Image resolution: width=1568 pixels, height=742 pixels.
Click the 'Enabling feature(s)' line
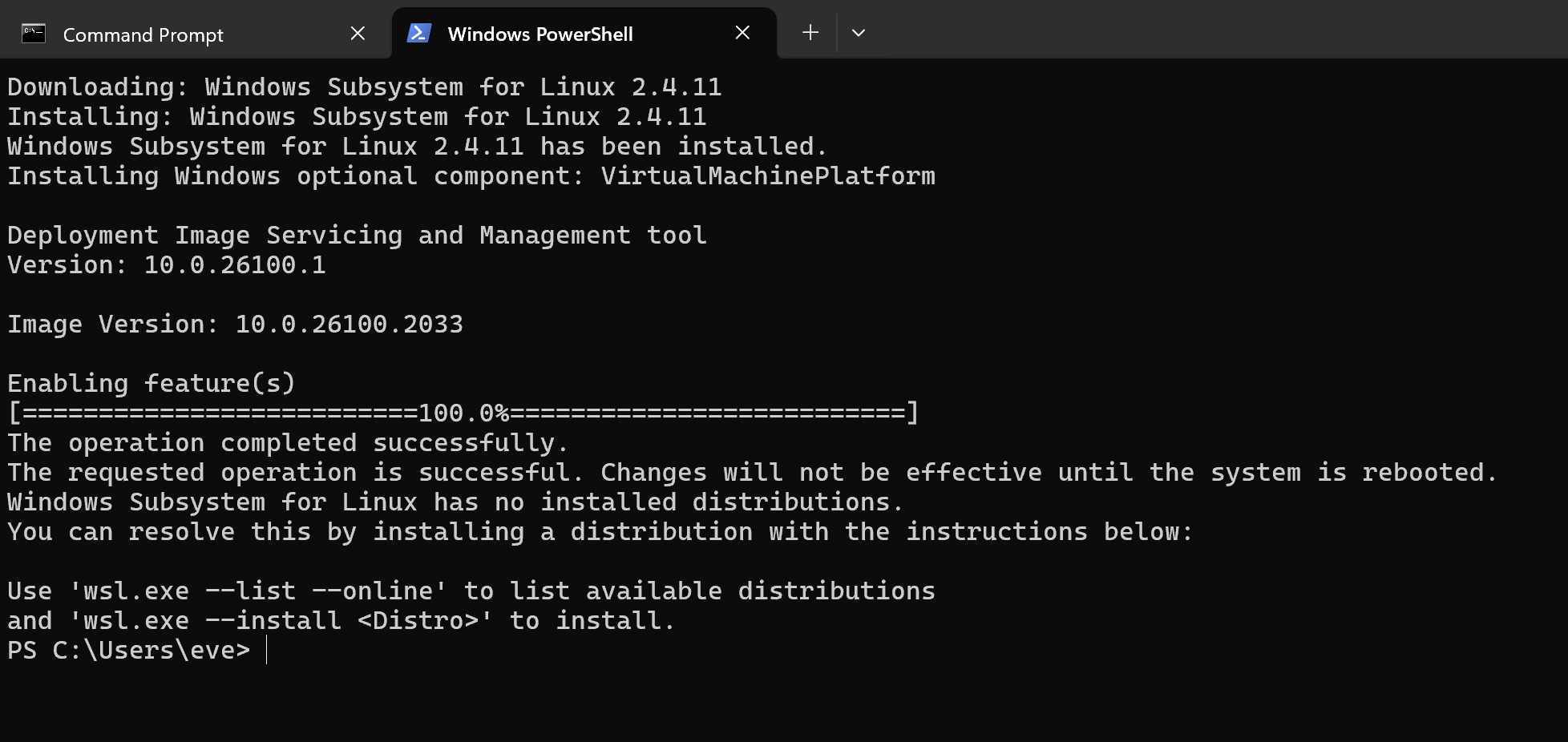click(x=152, y=383)
